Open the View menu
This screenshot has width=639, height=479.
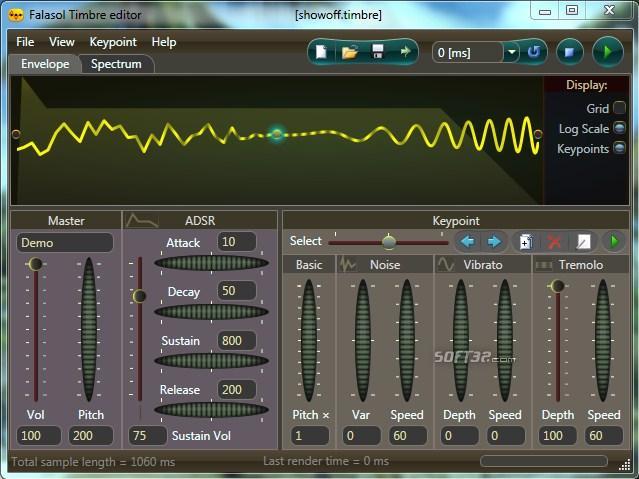tap(62, 42)
